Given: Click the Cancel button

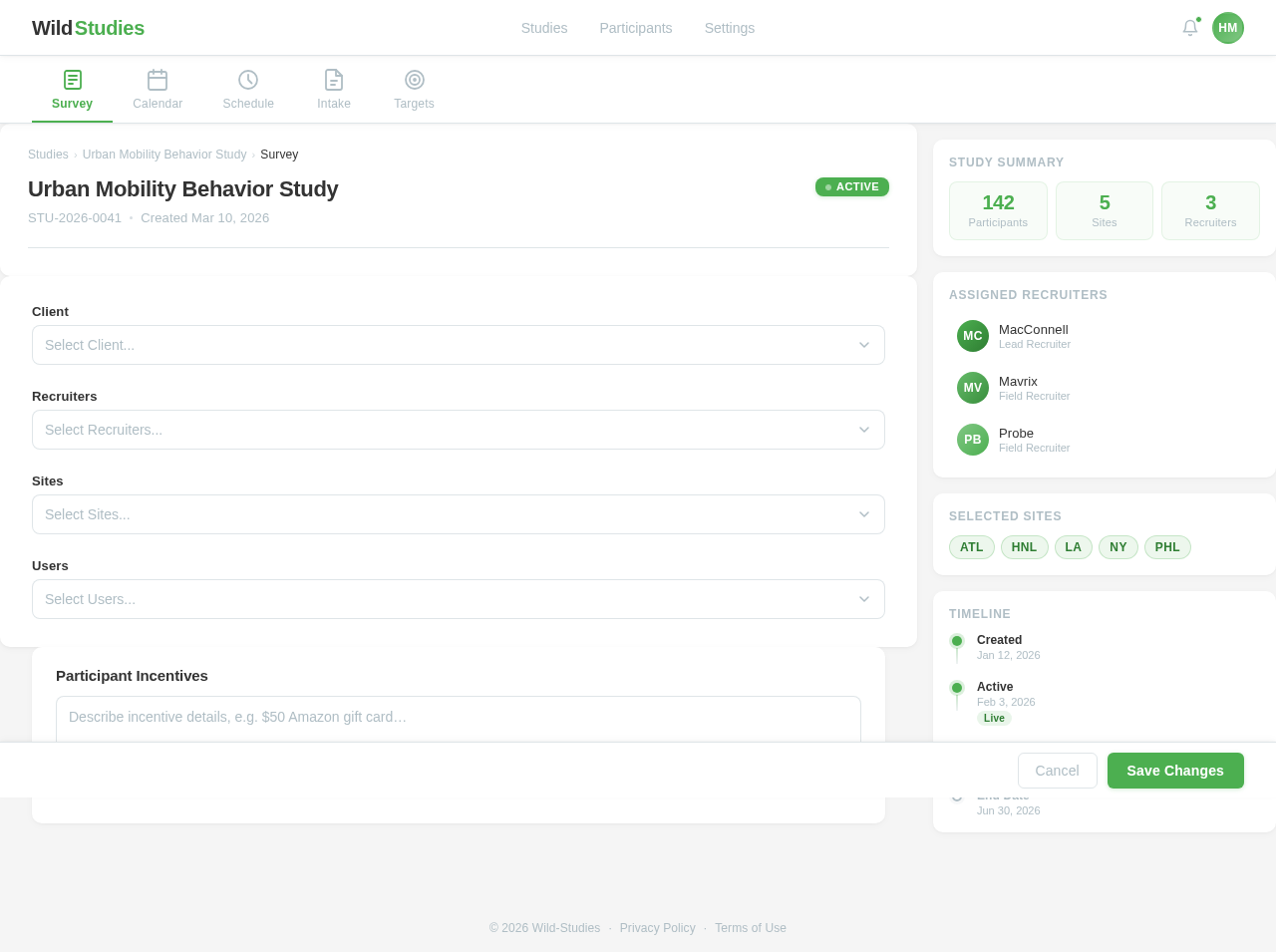Looking at the screenshot, I should 1057,771.
